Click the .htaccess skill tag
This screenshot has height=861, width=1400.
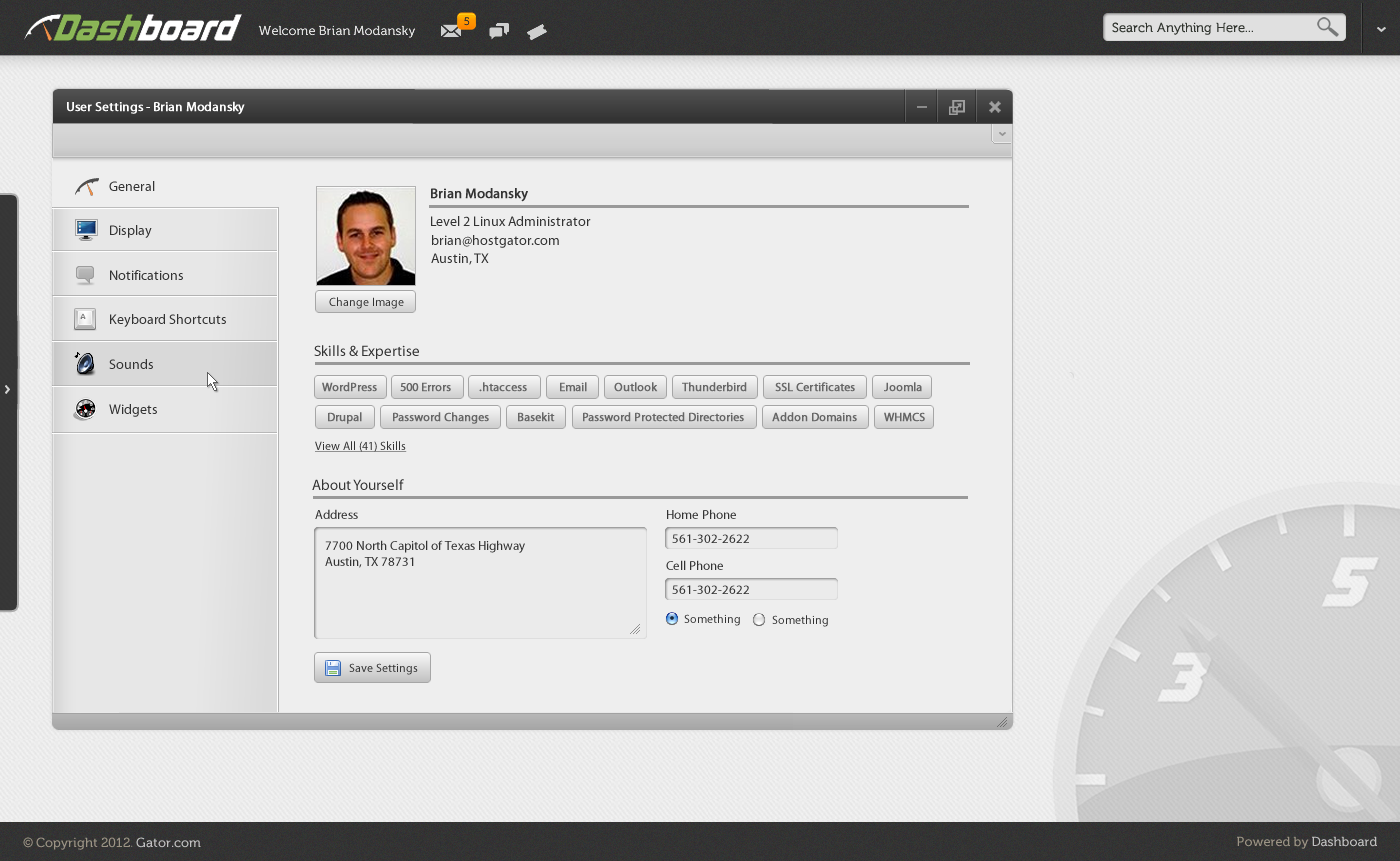[504, 387]
